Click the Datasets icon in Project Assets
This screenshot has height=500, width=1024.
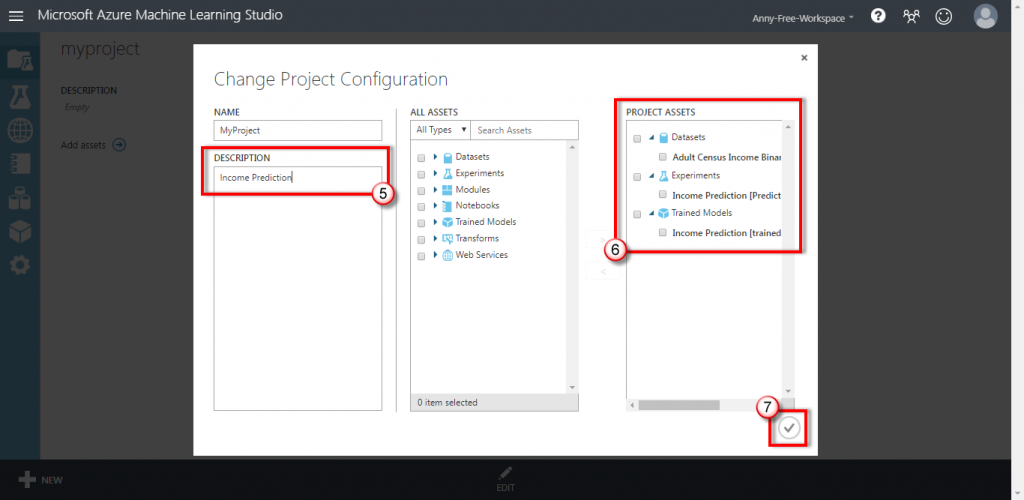[664, 138]
